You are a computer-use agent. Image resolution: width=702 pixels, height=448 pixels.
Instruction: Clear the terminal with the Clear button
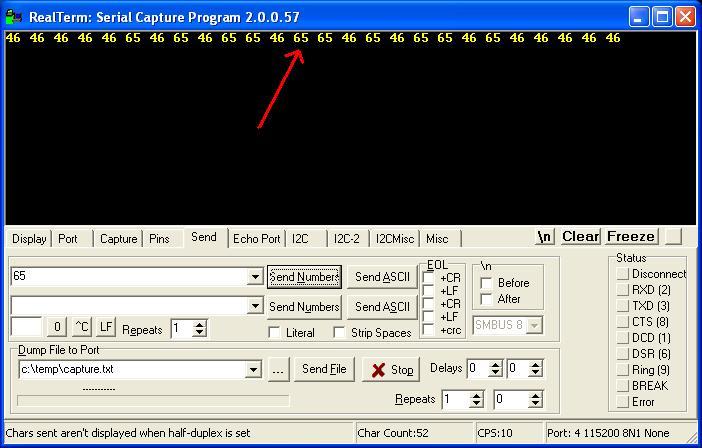581,236
